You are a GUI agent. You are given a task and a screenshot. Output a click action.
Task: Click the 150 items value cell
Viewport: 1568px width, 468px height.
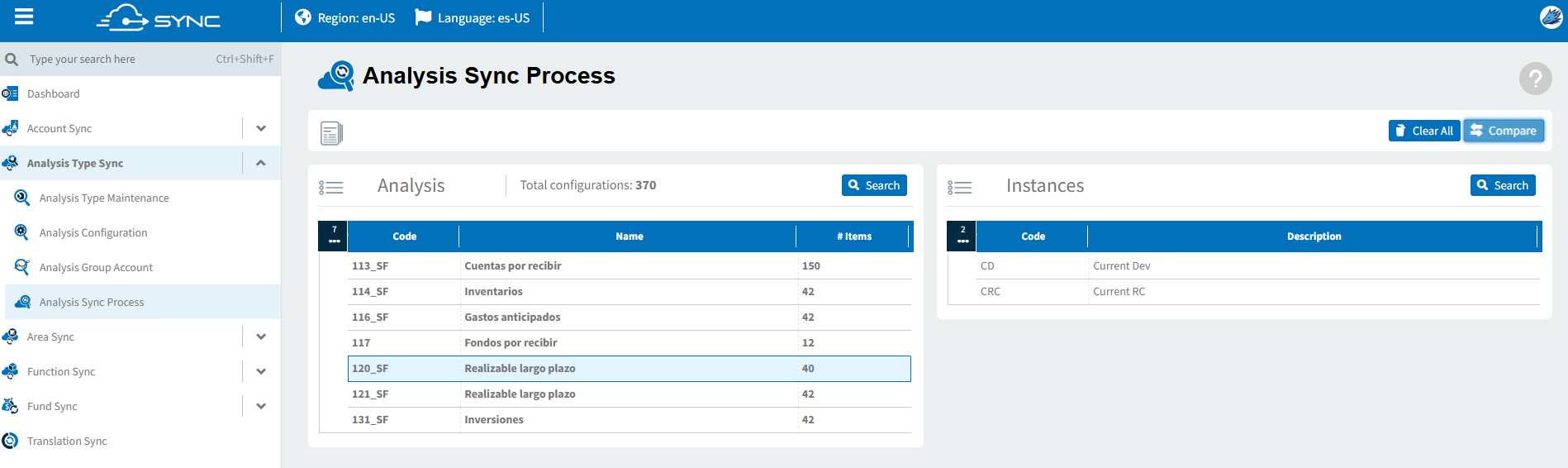[x=854, y=265]
